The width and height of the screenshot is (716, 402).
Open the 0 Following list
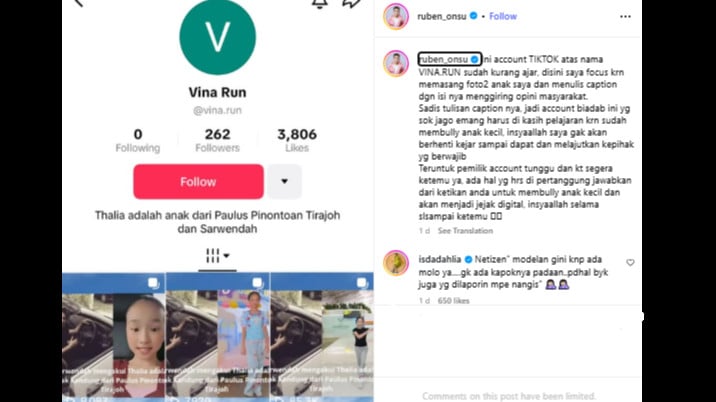(x=138, y=140)
